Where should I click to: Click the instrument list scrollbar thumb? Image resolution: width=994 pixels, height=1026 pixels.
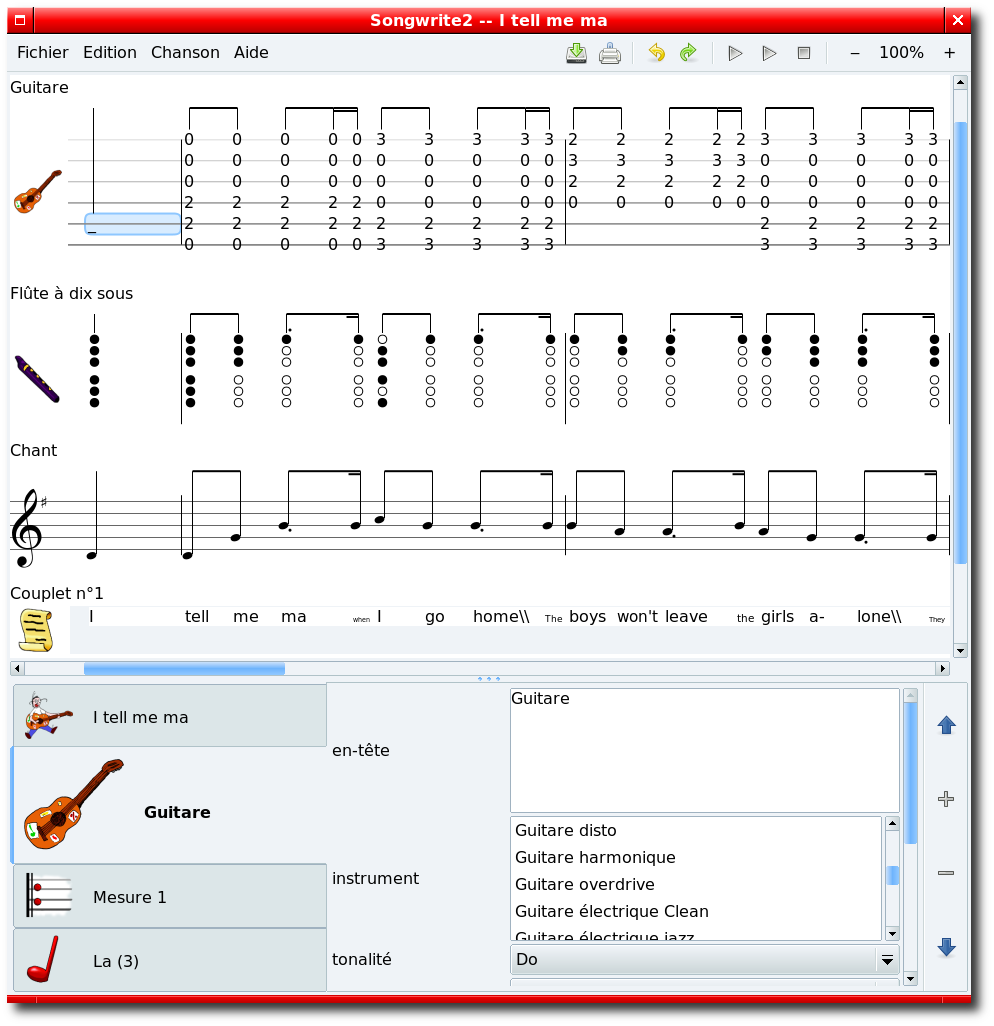pos(893,876)
